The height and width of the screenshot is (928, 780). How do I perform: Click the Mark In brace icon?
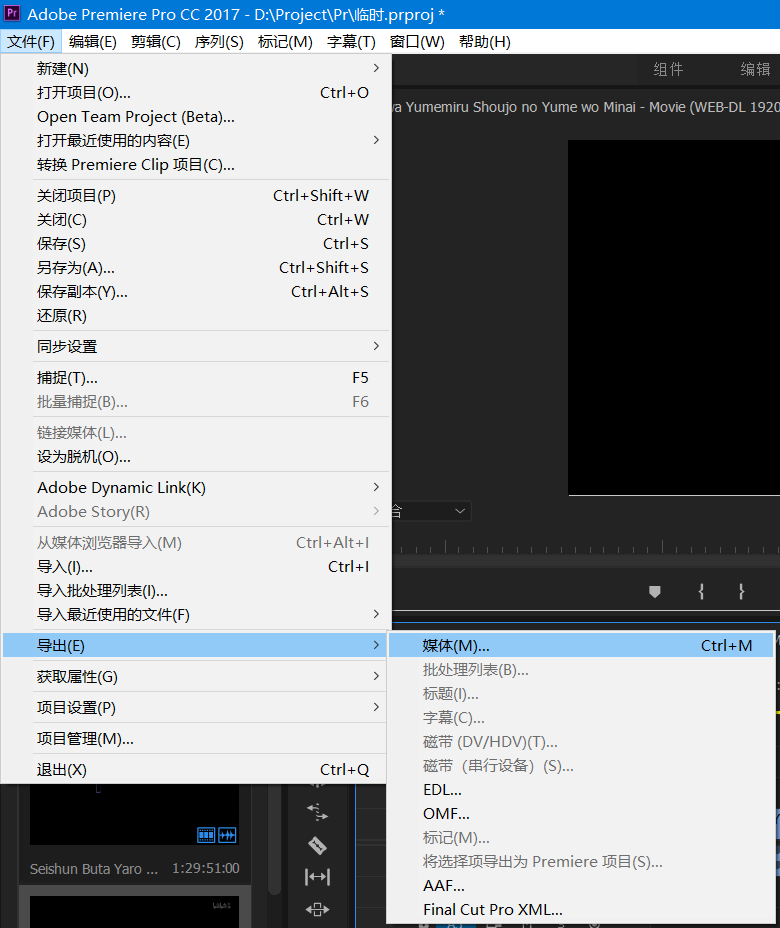pyautogui.click(x=701, y=591)
